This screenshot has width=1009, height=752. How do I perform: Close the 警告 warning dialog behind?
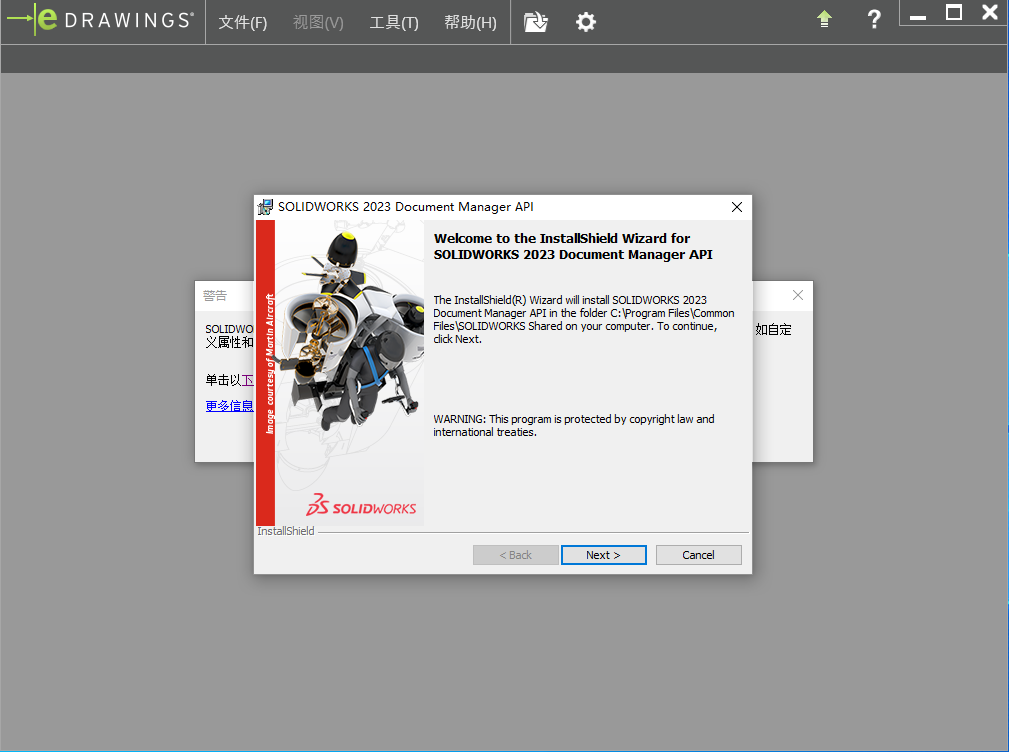[x=798, y=295]
